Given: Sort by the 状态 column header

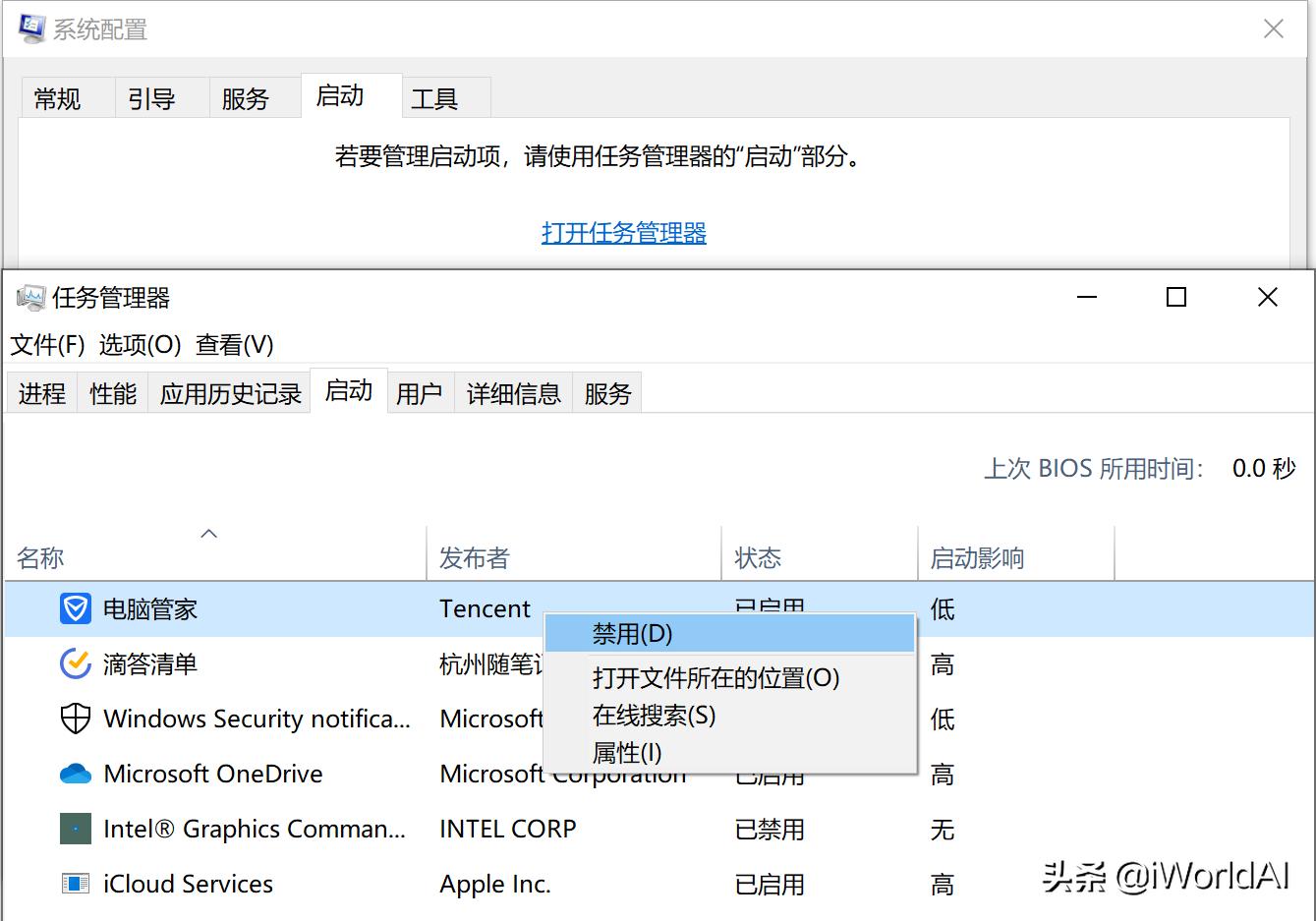Looking at the screenshot, I should [820, 552].
